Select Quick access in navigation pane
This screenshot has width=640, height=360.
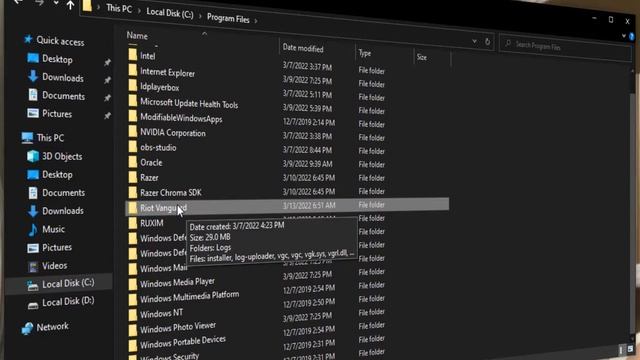60,41
